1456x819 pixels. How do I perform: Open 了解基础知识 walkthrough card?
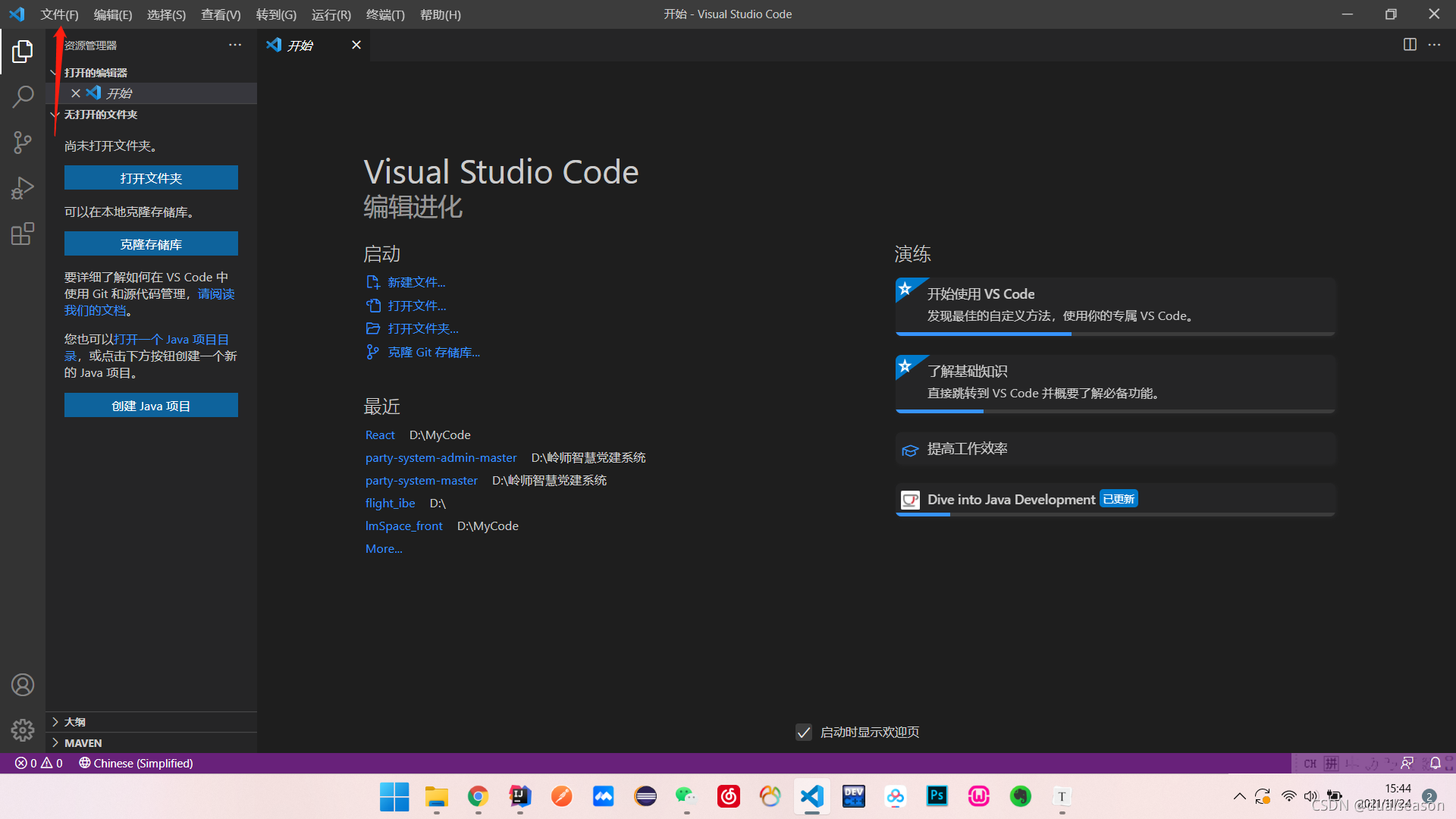click(1116, 384)
